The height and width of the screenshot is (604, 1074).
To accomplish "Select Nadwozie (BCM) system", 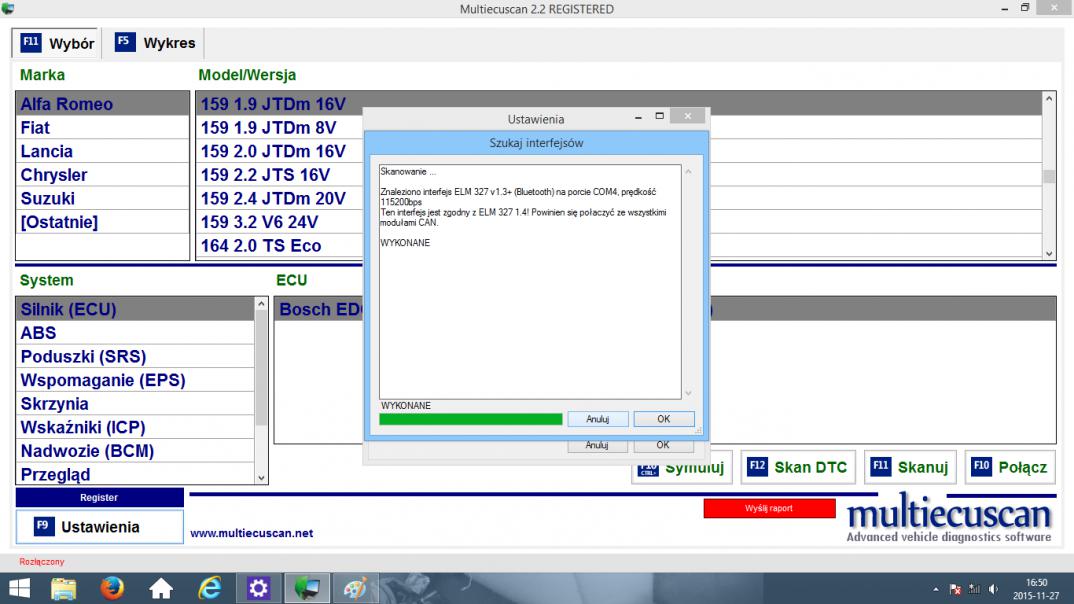I will pyautogui.click(x=136, y=451).
